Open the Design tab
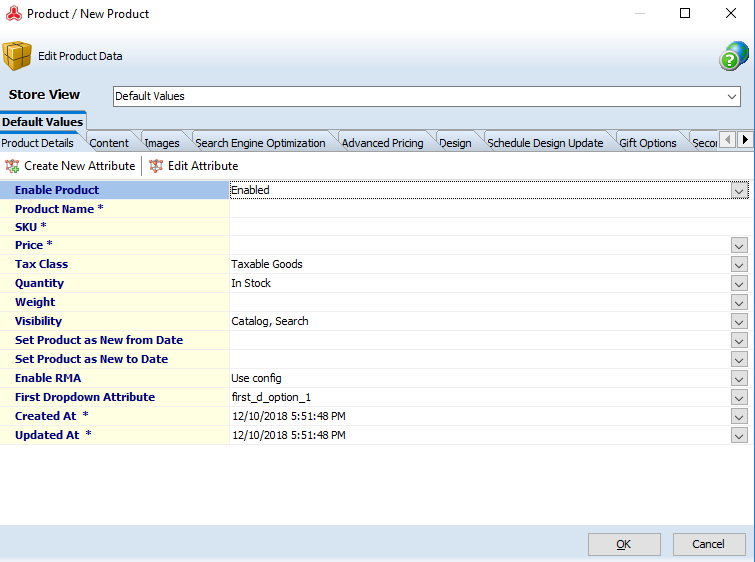The width and height of the screenshot is (755, 562). click(x=456, y=143)
